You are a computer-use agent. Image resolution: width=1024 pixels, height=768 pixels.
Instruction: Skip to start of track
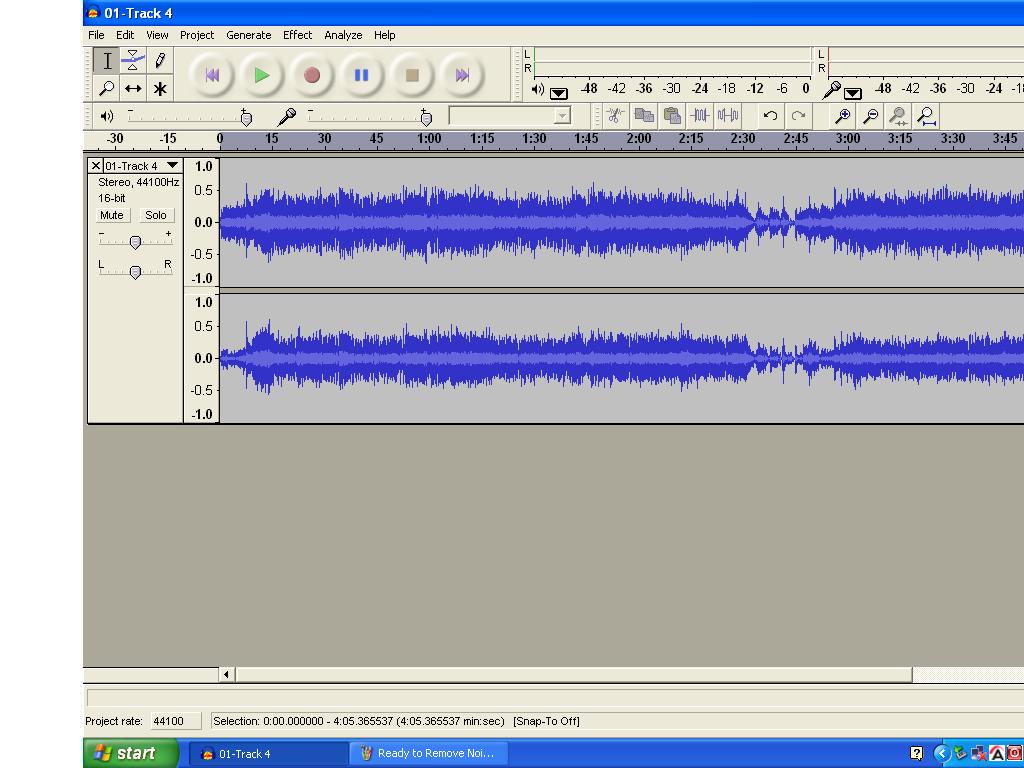tap(212, 75)
